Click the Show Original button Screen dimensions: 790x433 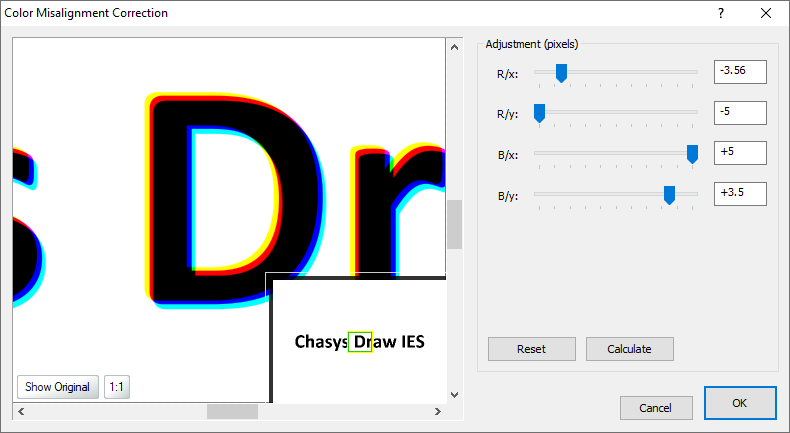(x=58, y=387)
